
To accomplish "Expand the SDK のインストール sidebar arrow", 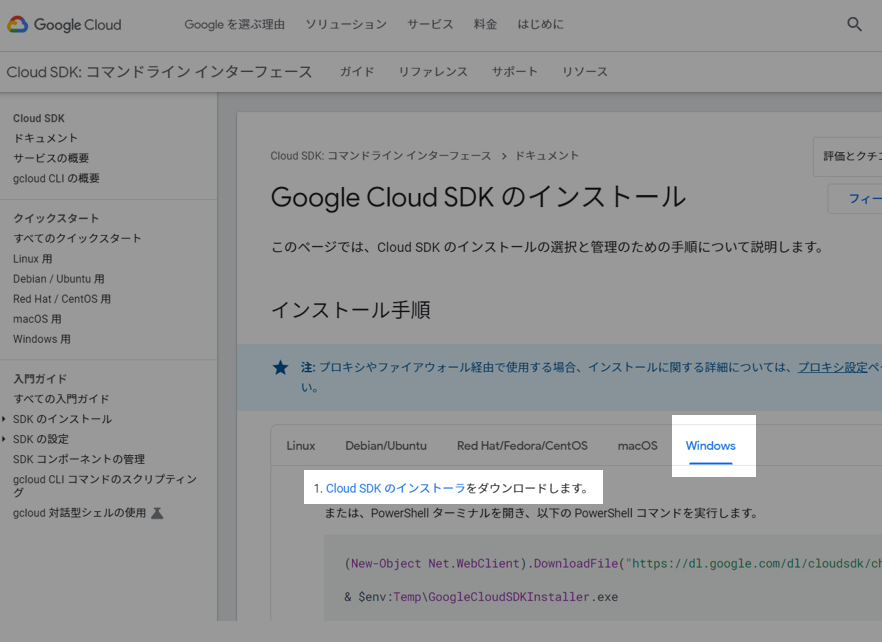I will (x=4, y=419).
